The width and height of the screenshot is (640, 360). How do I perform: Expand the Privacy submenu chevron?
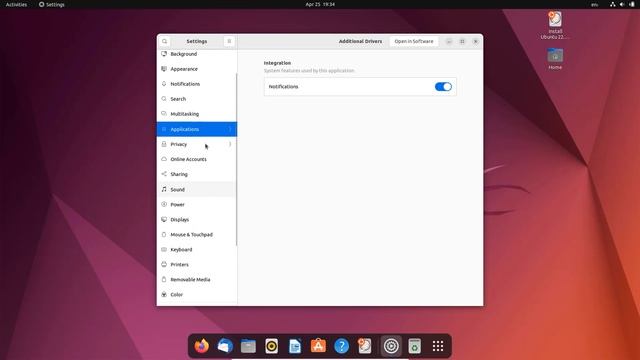(x=230, y=144)
